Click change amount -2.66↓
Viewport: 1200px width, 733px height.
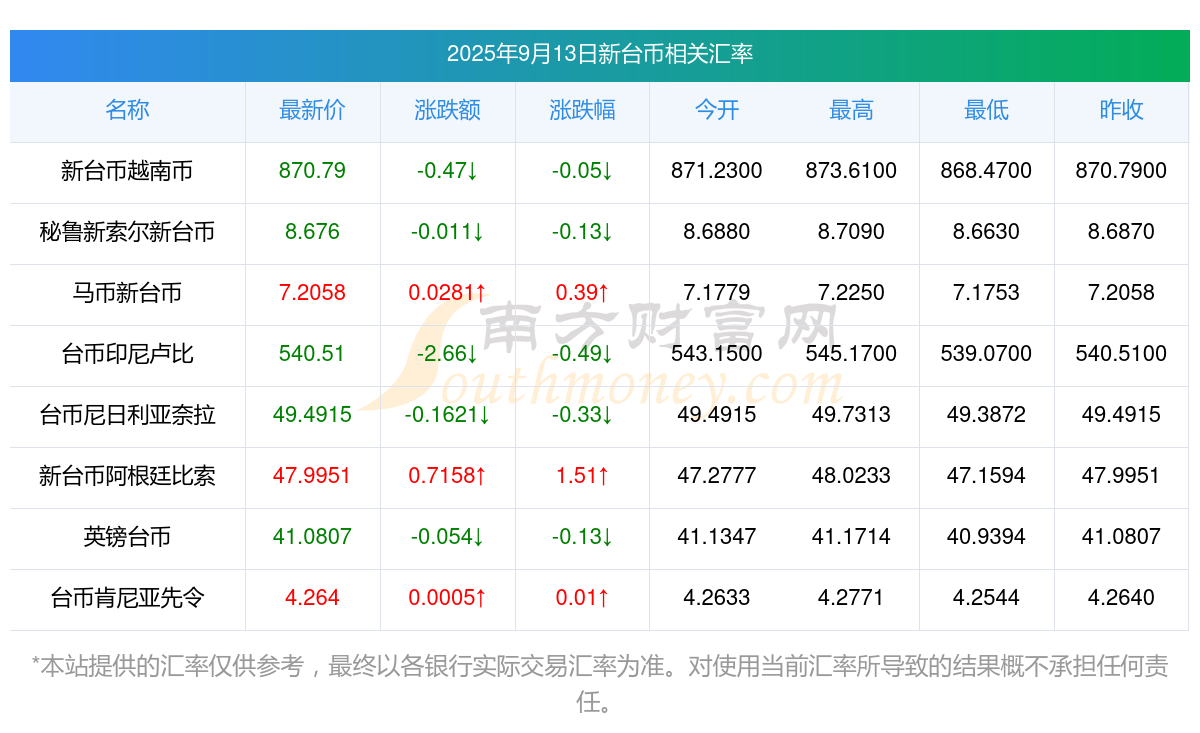click(x=448, y=354)
